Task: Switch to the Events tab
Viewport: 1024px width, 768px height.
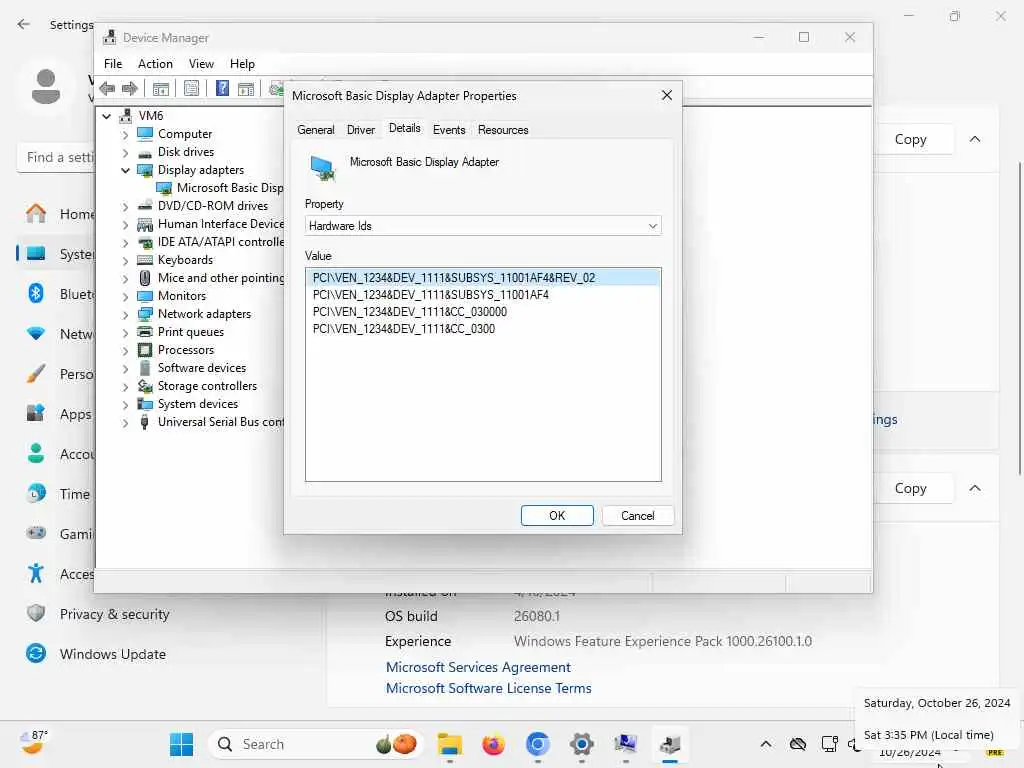Action: [449, 130]
